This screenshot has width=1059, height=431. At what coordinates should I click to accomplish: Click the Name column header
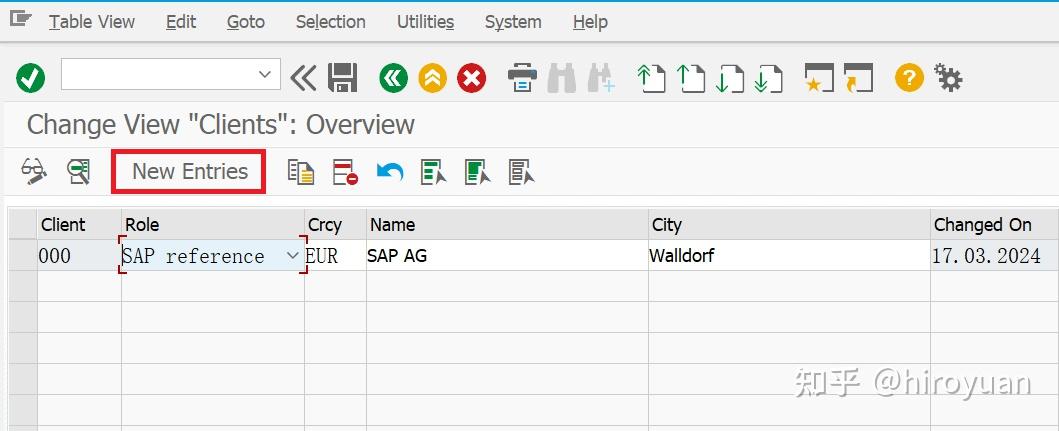[x=507, y=224]
